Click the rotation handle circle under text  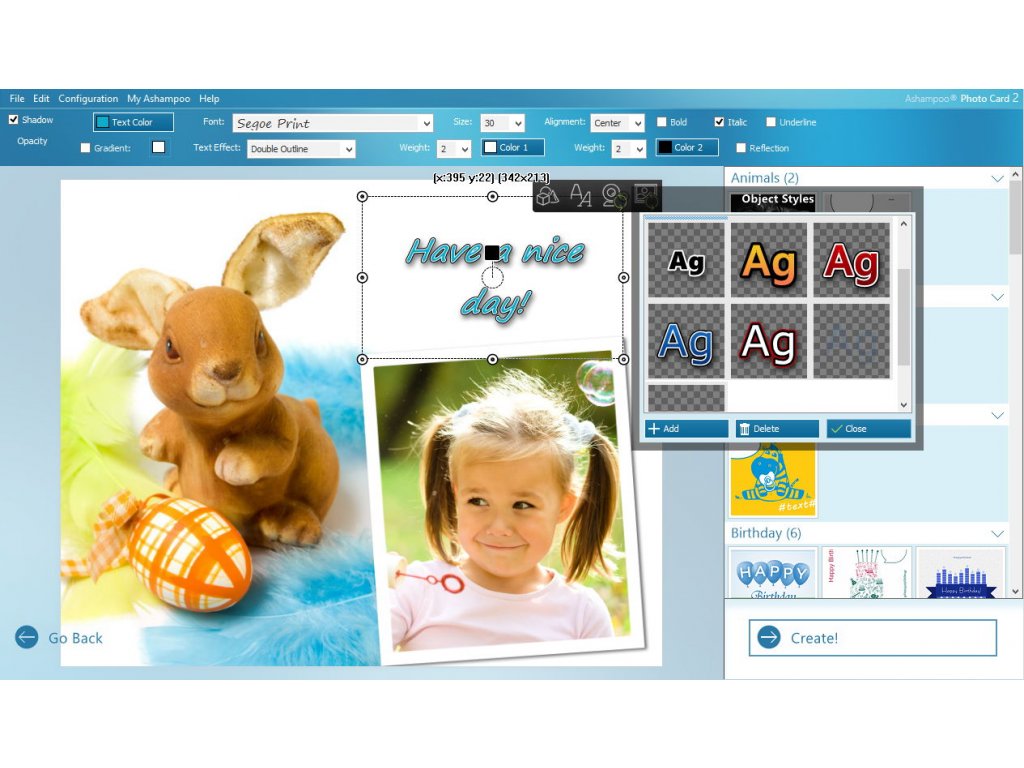coord(492,278)
